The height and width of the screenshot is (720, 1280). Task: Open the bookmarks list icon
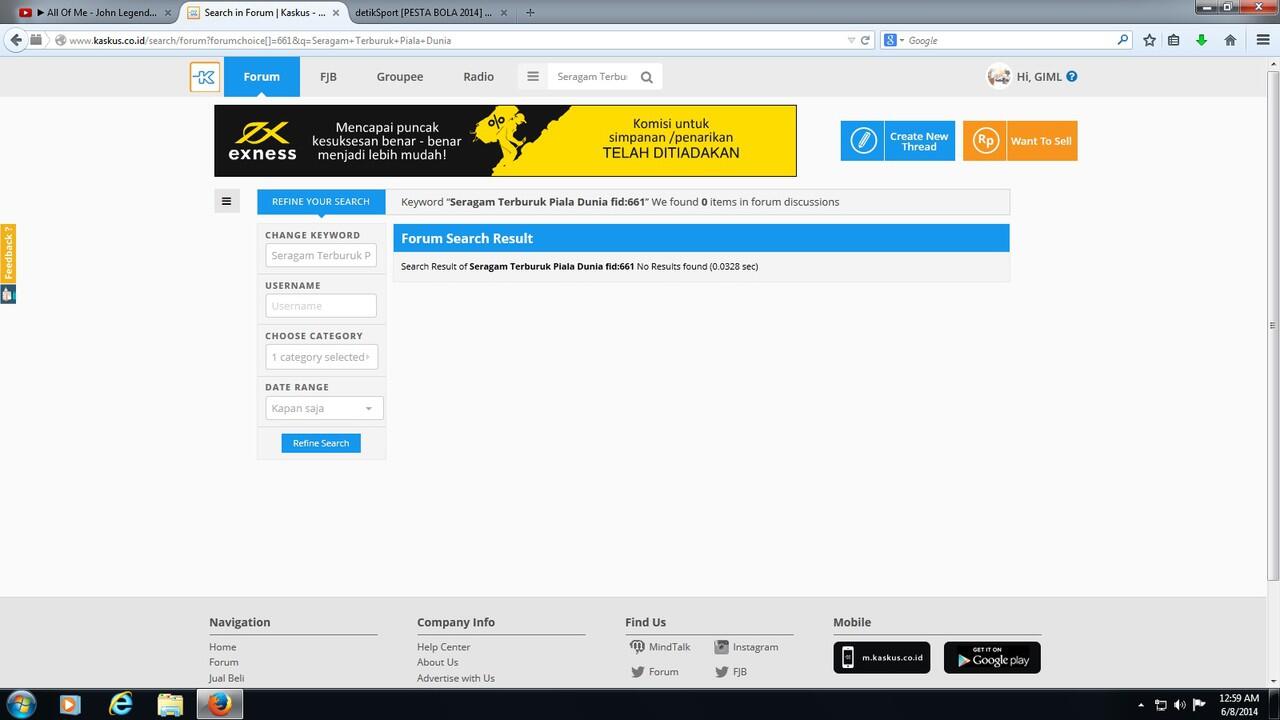click(x=1174, y=41)
